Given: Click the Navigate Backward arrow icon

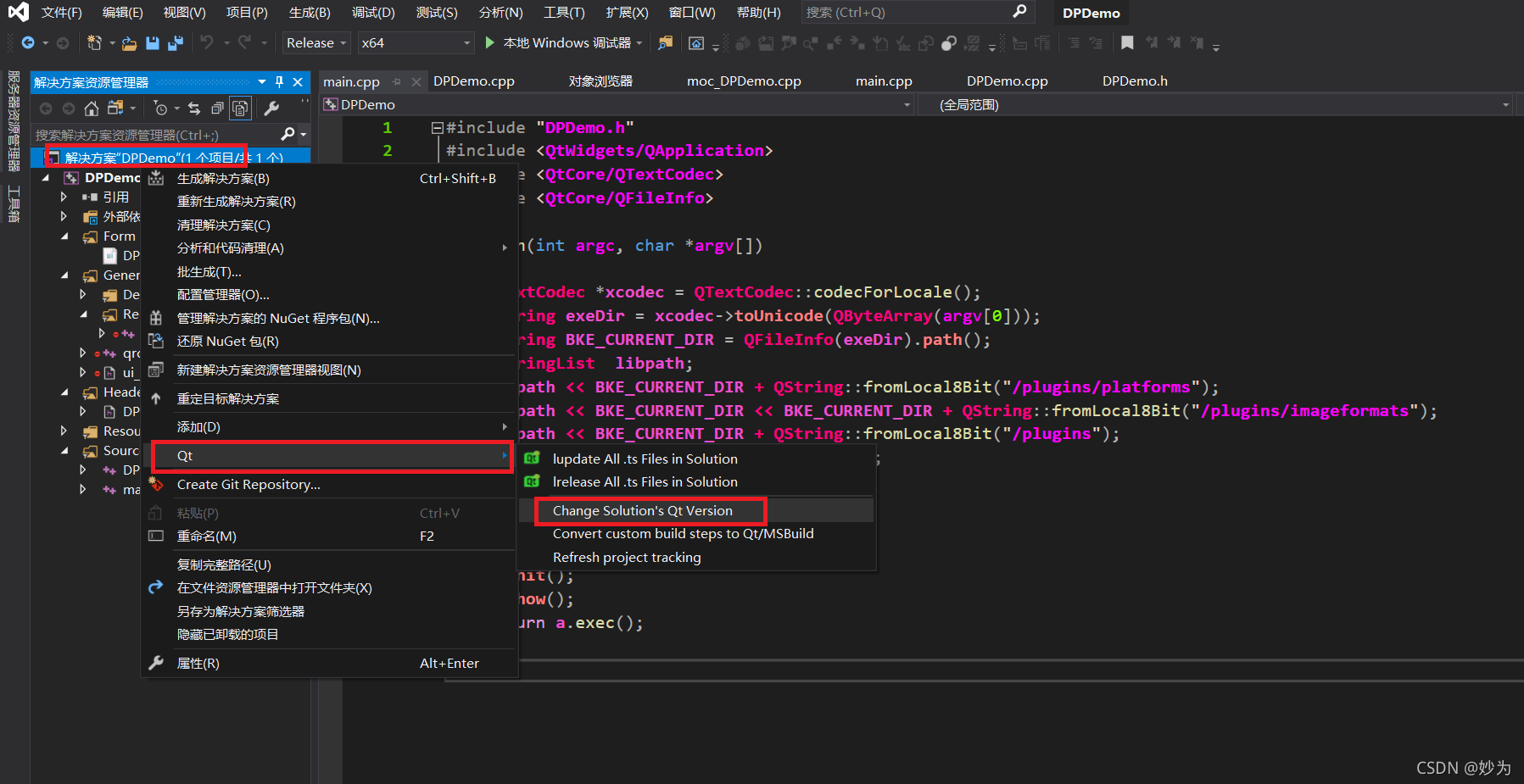Looking at the screenshot, I should (28, 42).
